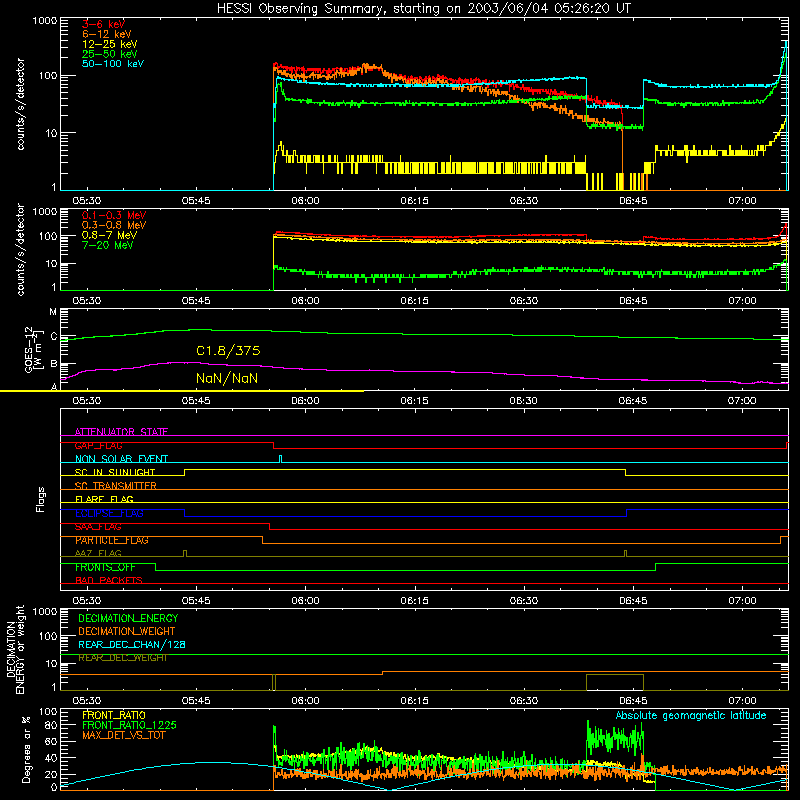Image resolution: width=800 pixels, height=800 pixels.
Task: Click the olive flag spike near 06:44
Action: pos(626,554)
